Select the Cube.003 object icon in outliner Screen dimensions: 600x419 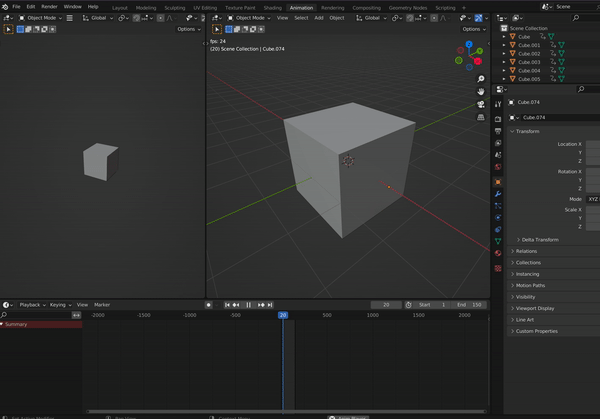[x=510, y=62]
